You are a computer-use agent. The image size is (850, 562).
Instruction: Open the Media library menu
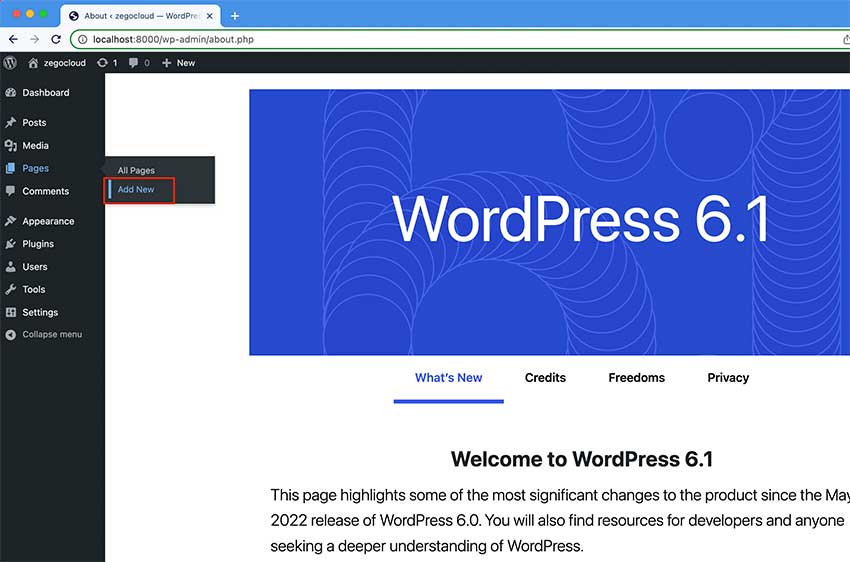tap(35, 145)
